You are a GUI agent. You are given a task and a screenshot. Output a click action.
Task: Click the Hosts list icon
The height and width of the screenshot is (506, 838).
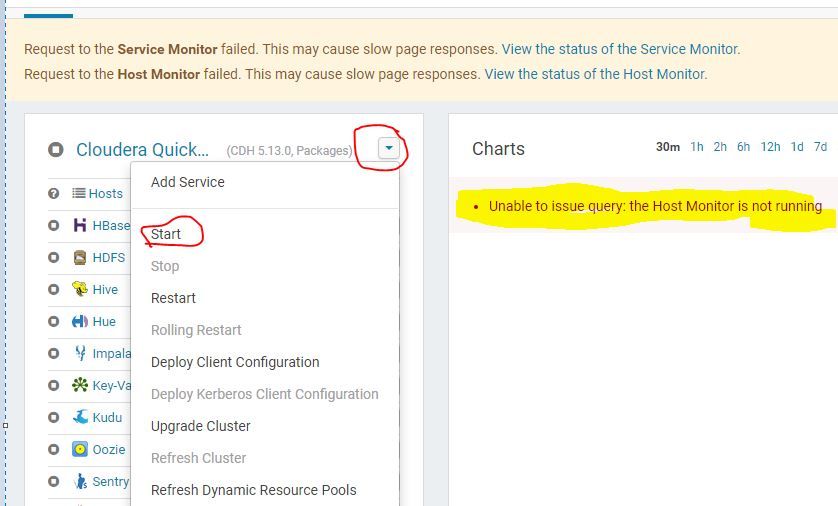(79, 193)
